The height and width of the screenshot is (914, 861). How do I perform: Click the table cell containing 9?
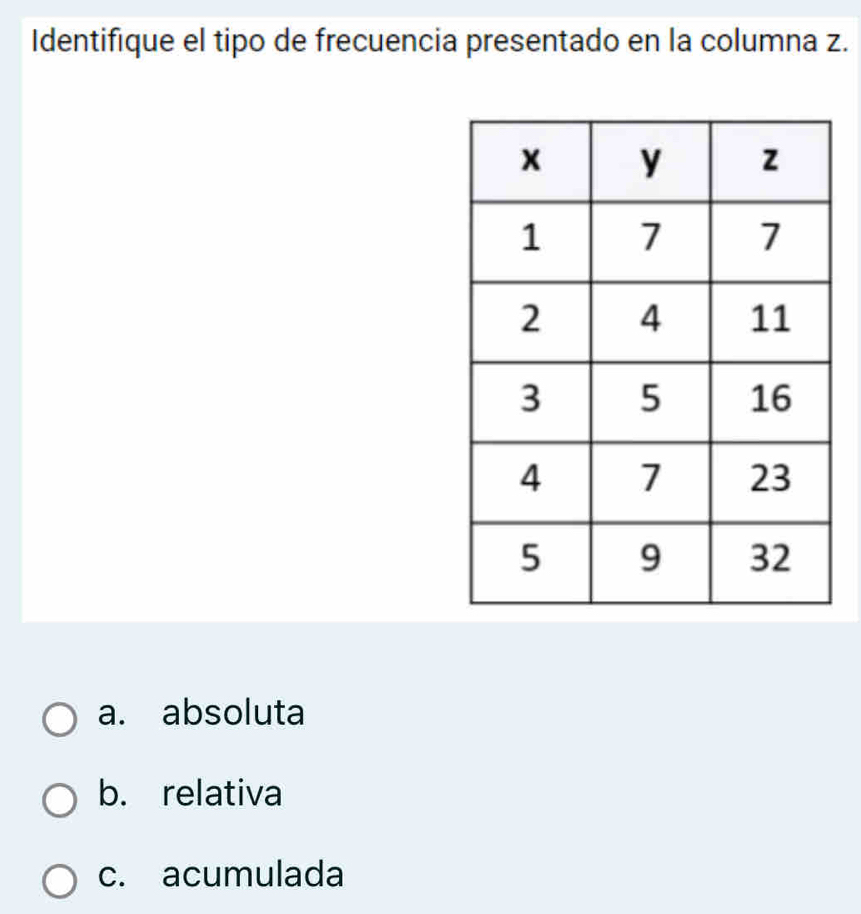click(x=650, y=561)
